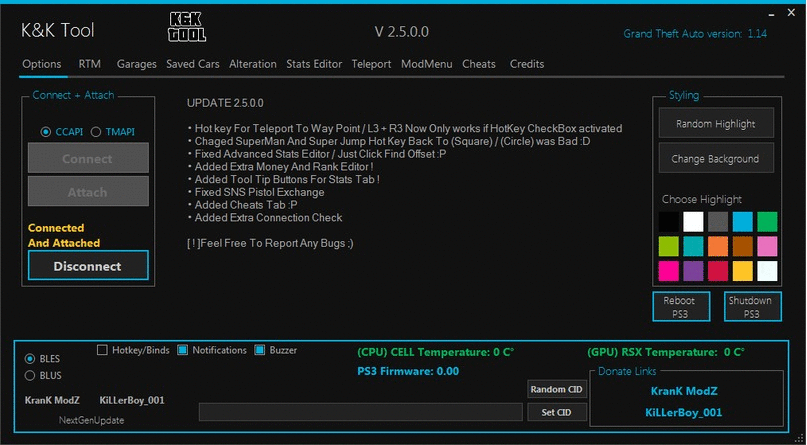Click the Random Highlight button
Image resolution: width=807 pixels, height=445 pixels.
716,124
